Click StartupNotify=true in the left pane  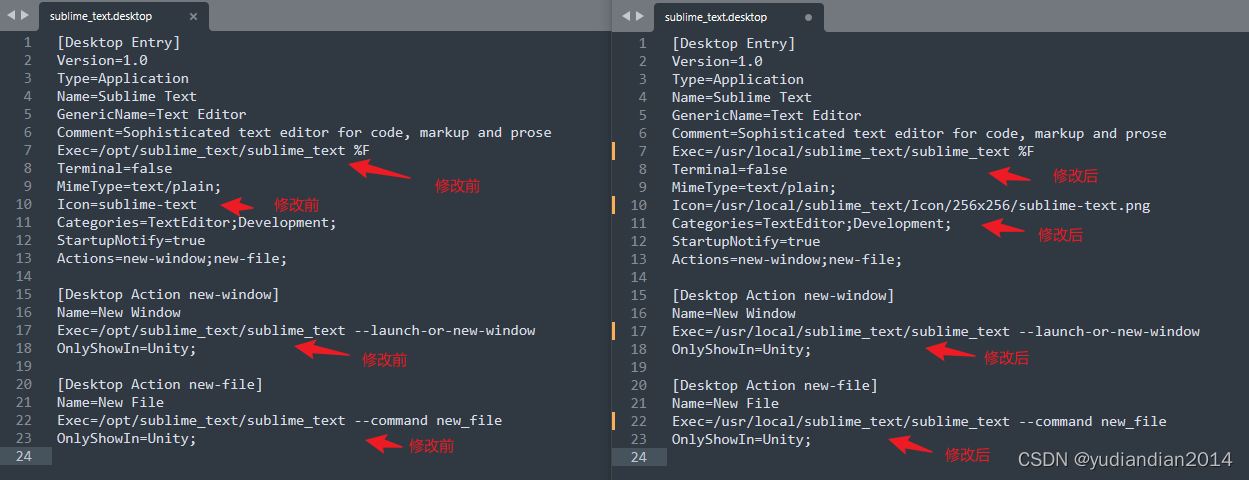click(131, 240)
